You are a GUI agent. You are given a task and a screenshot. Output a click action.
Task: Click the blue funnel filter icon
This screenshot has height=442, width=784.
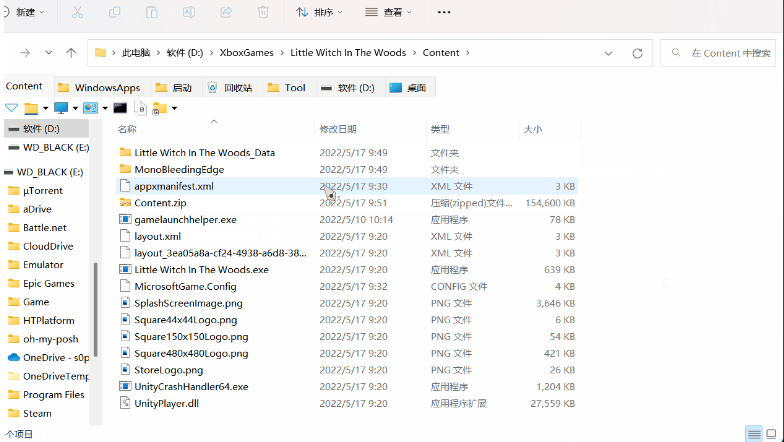click(12, 108)
